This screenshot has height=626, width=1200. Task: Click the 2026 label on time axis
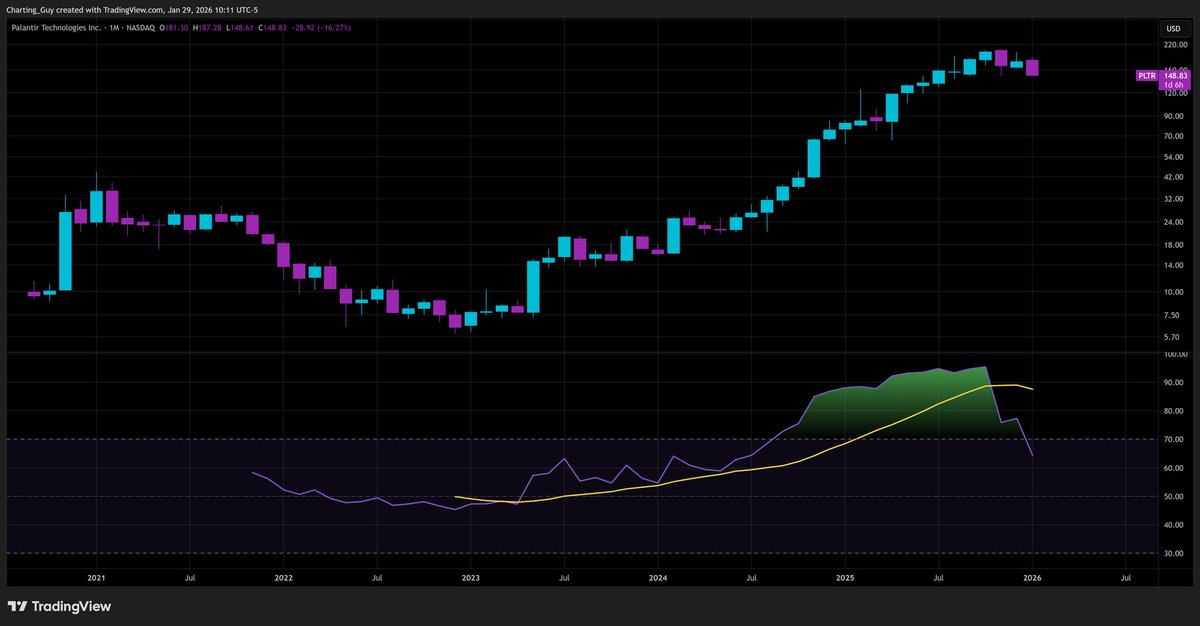1032,578
